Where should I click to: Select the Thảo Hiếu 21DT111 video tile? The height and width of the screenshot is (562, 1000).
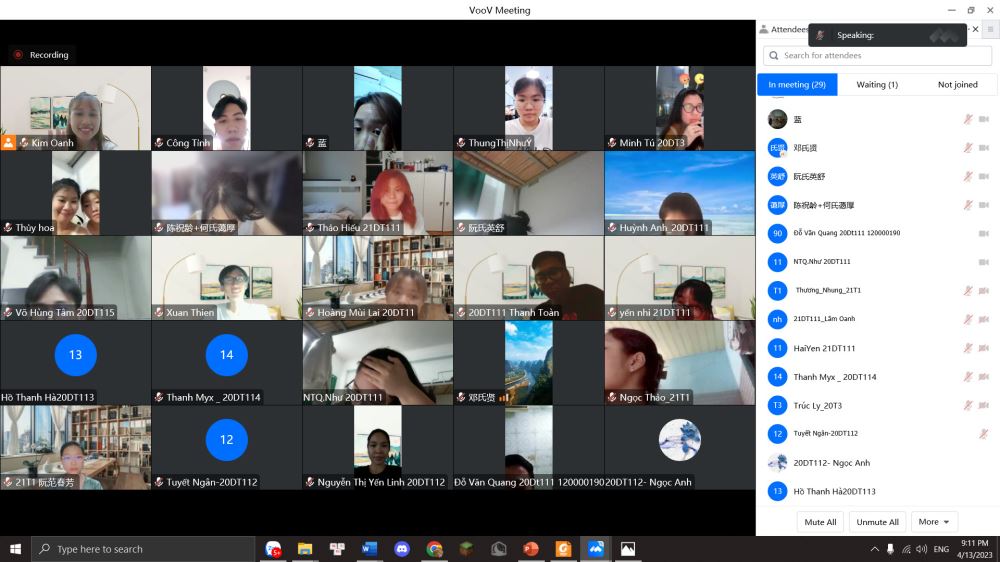(x=377, y=193)
